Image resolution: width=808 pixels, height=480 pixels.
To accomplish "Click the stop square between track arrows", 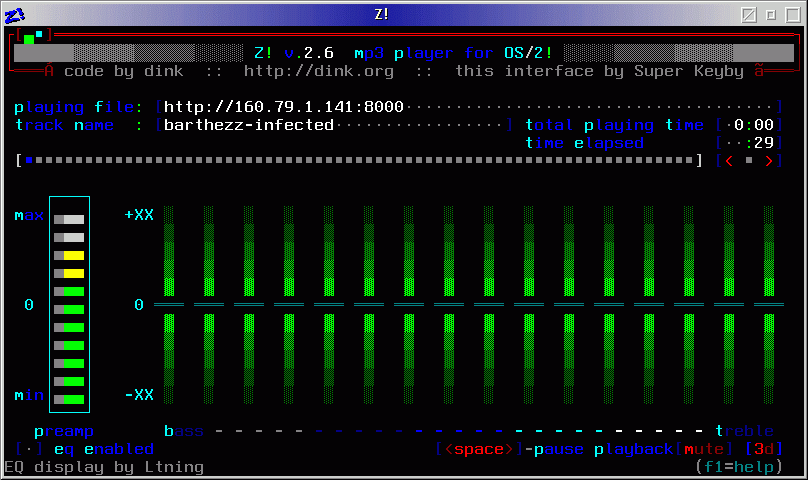I will [749, 161].
